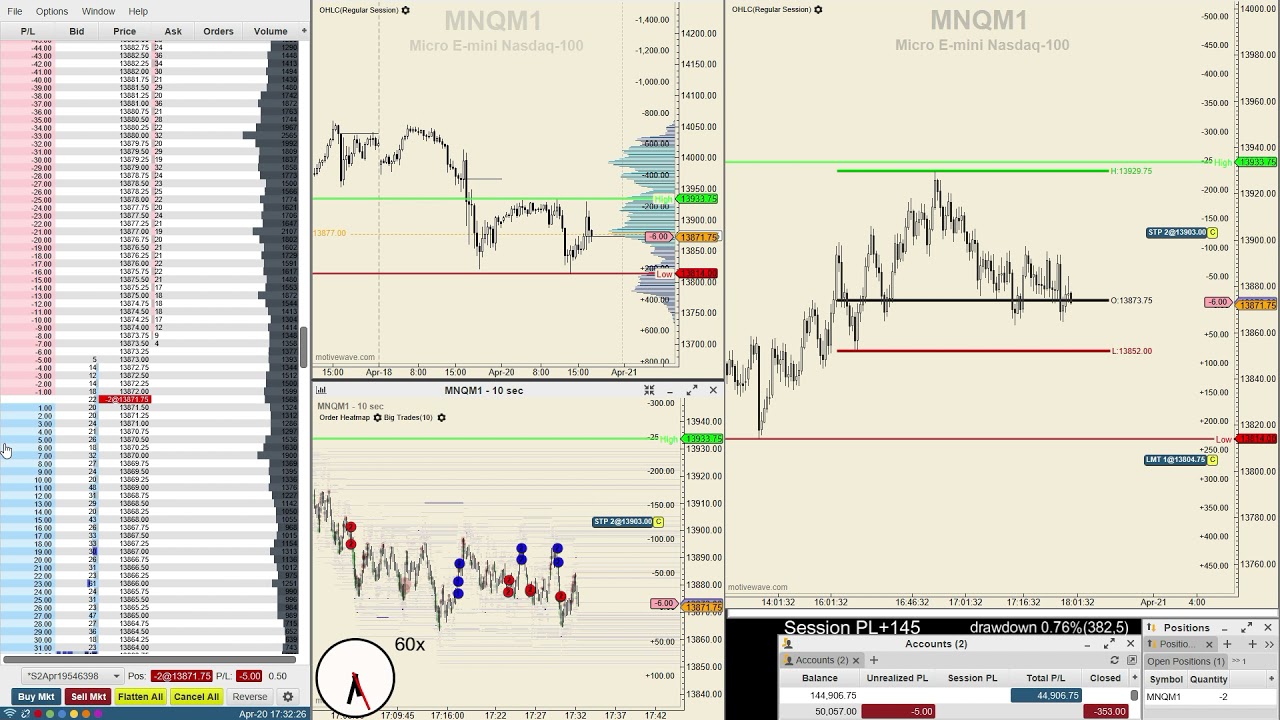
Task: Click the 44,906.75 Total P/L cell
Action: (x=1046, y=696)
